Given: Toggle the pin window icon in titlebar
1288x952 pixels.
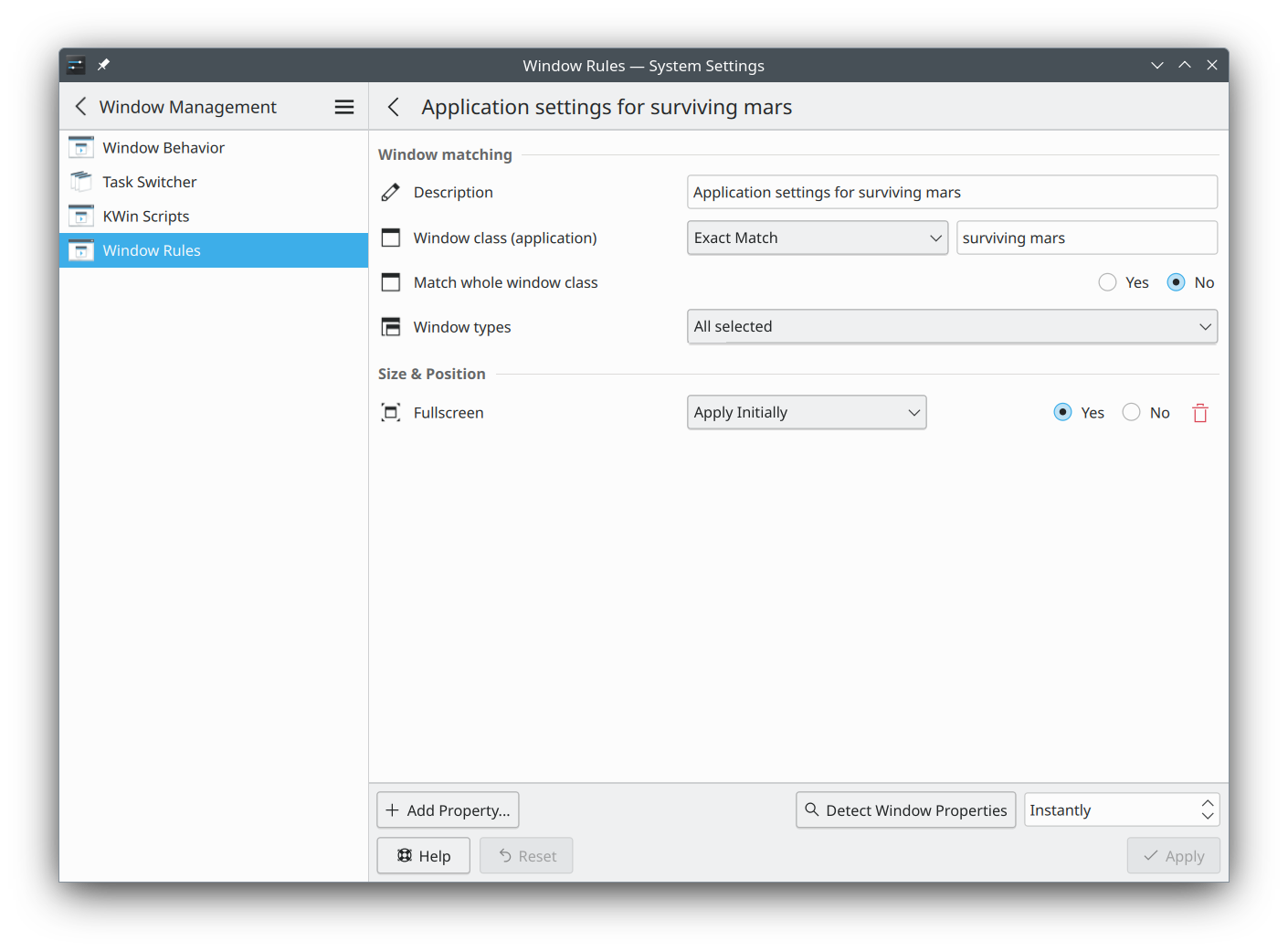Looking at the screenshot, I should [x=103, y=65].
